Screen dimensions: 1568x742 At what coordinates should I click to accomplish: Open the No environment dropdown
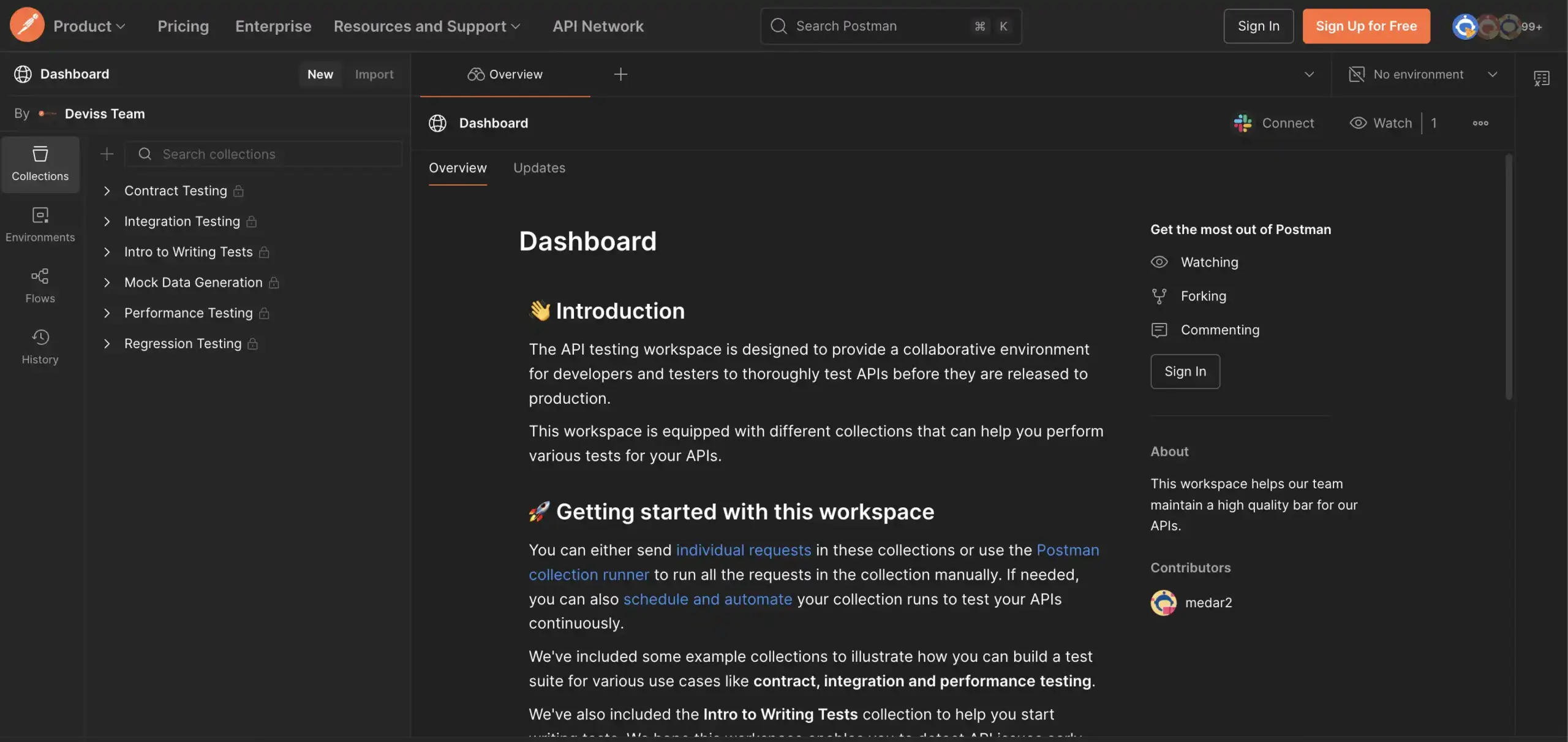point(1493,74)
